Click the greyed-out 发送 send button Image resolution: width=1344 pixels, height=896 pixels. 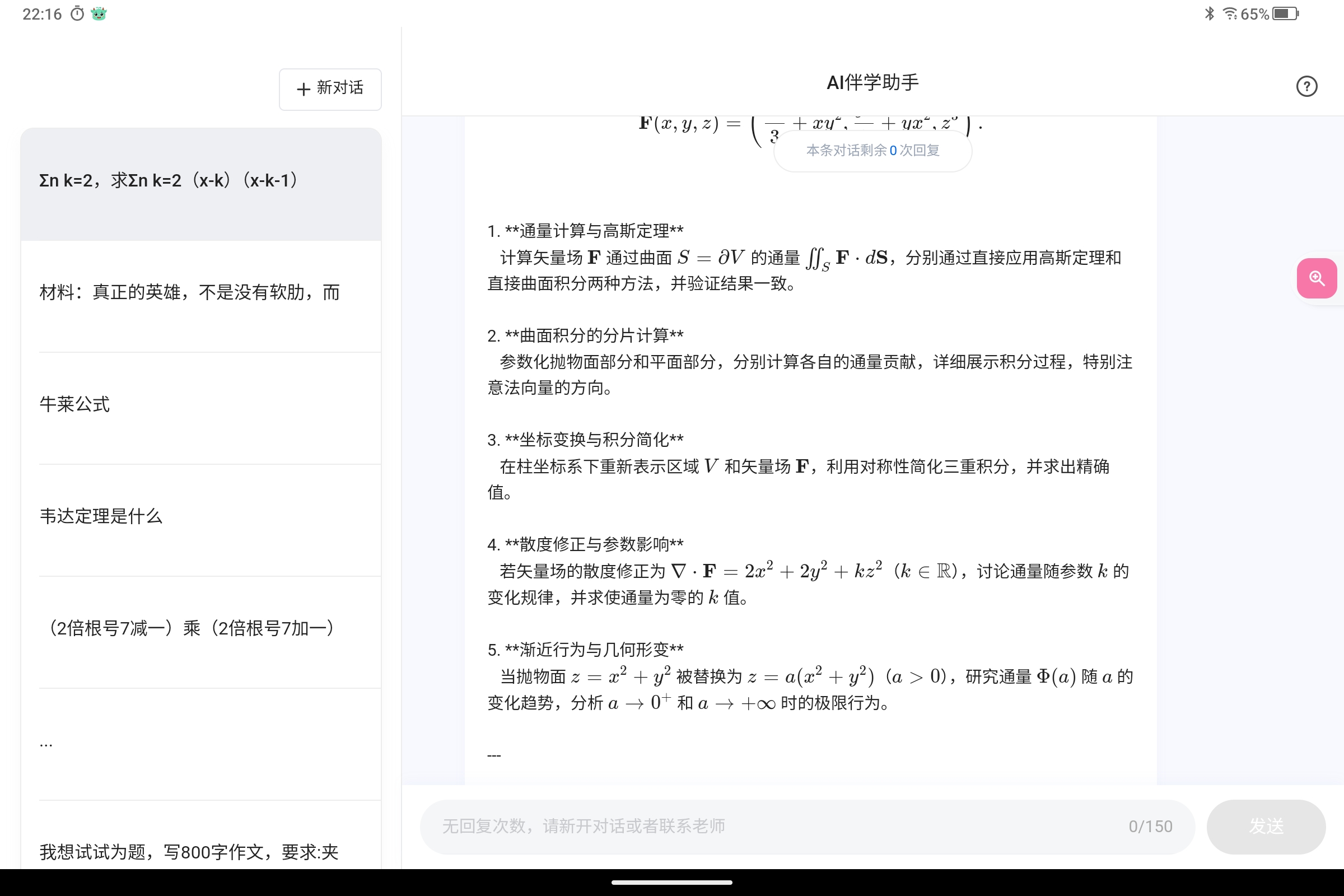pos(1266,827)
